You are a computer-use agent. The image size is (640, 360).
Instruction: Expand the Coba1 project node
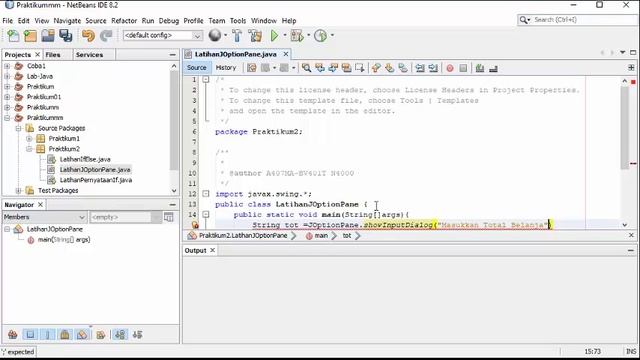pos(7,66)
